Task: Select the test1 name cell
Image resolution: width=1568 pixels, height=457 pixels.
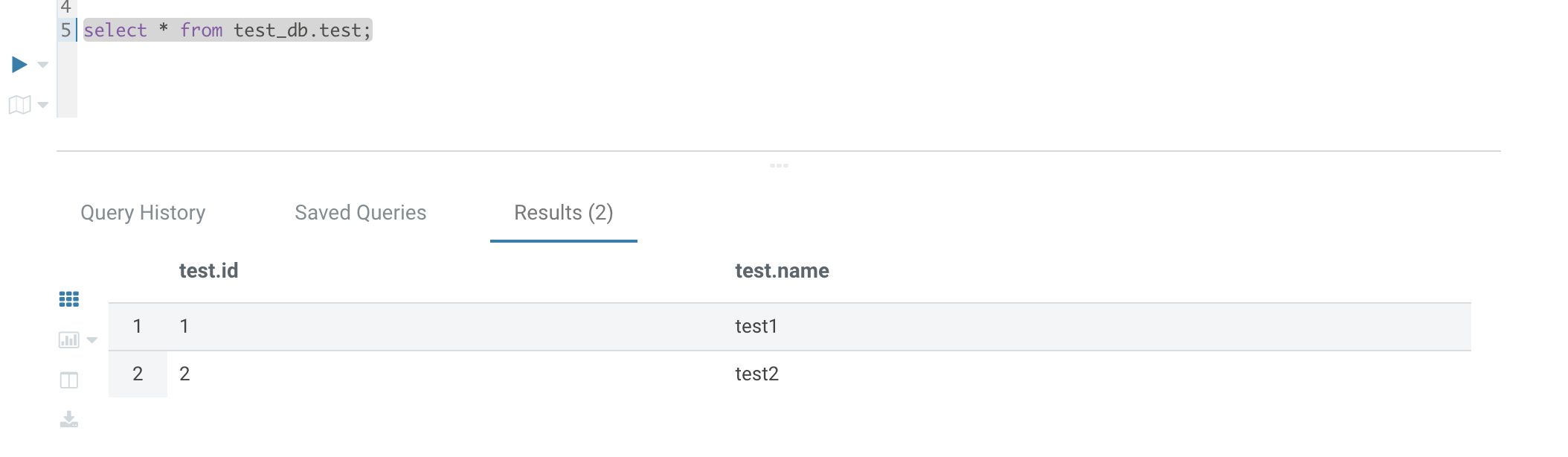Action: 756,327
